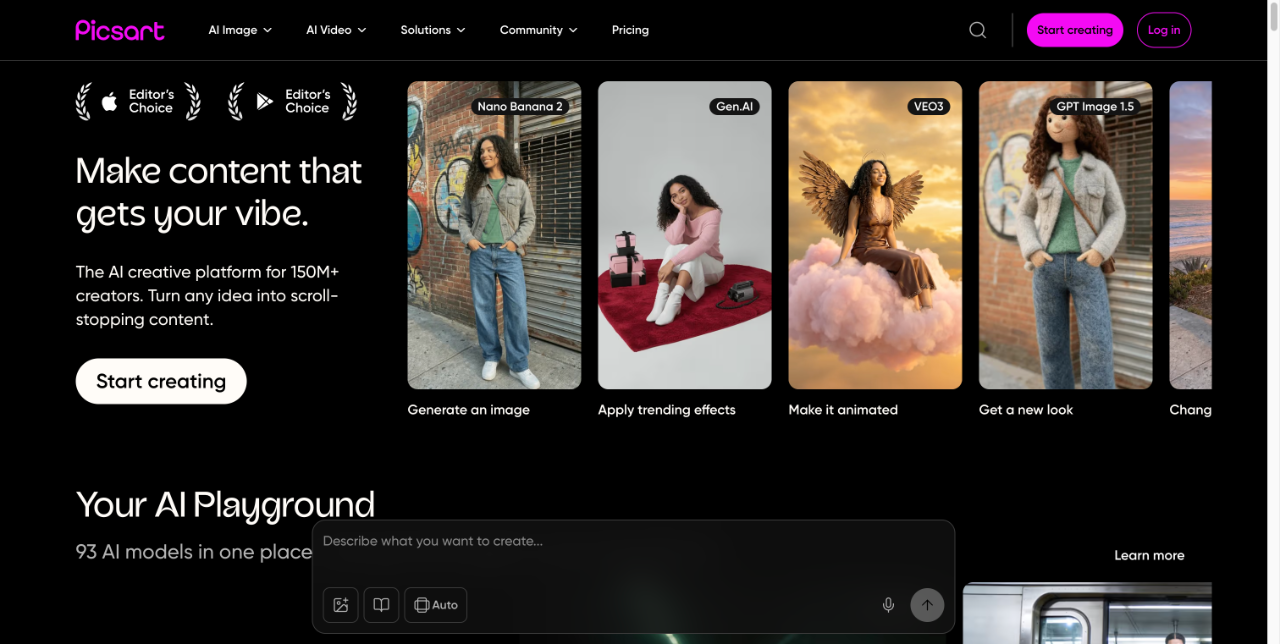This screenshot has width=1280, height=644.
Task: Open the Community menu
Action: point(539,30)
